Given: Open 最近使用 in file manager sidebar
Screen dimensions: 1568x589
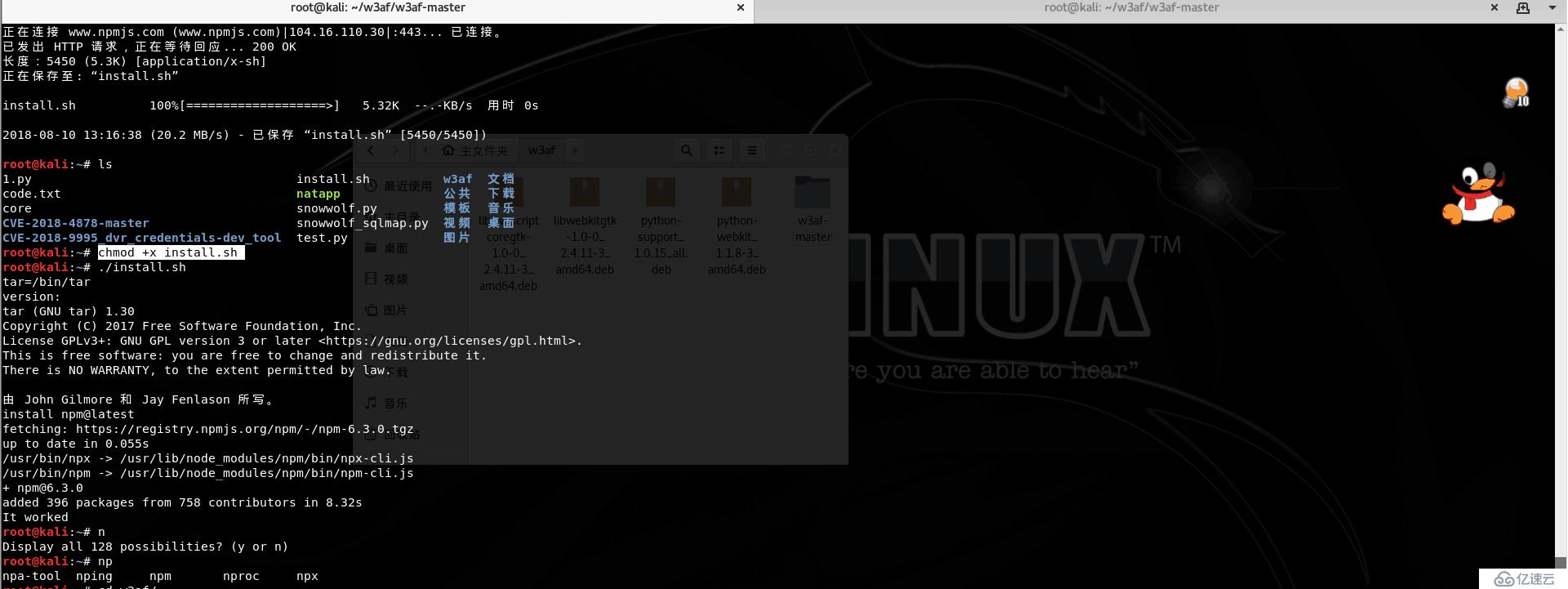Looking at the screenshot, I should (399, 186).
